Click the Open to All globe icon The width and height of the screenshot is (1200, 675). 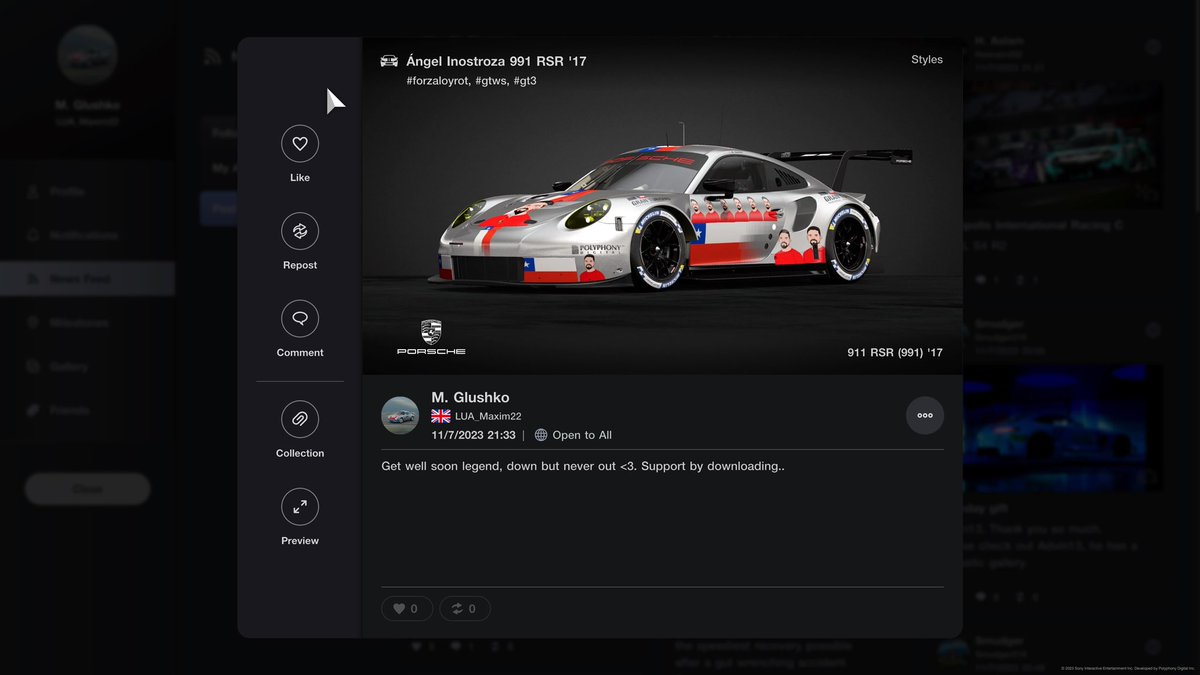click(x=541, y=435)
